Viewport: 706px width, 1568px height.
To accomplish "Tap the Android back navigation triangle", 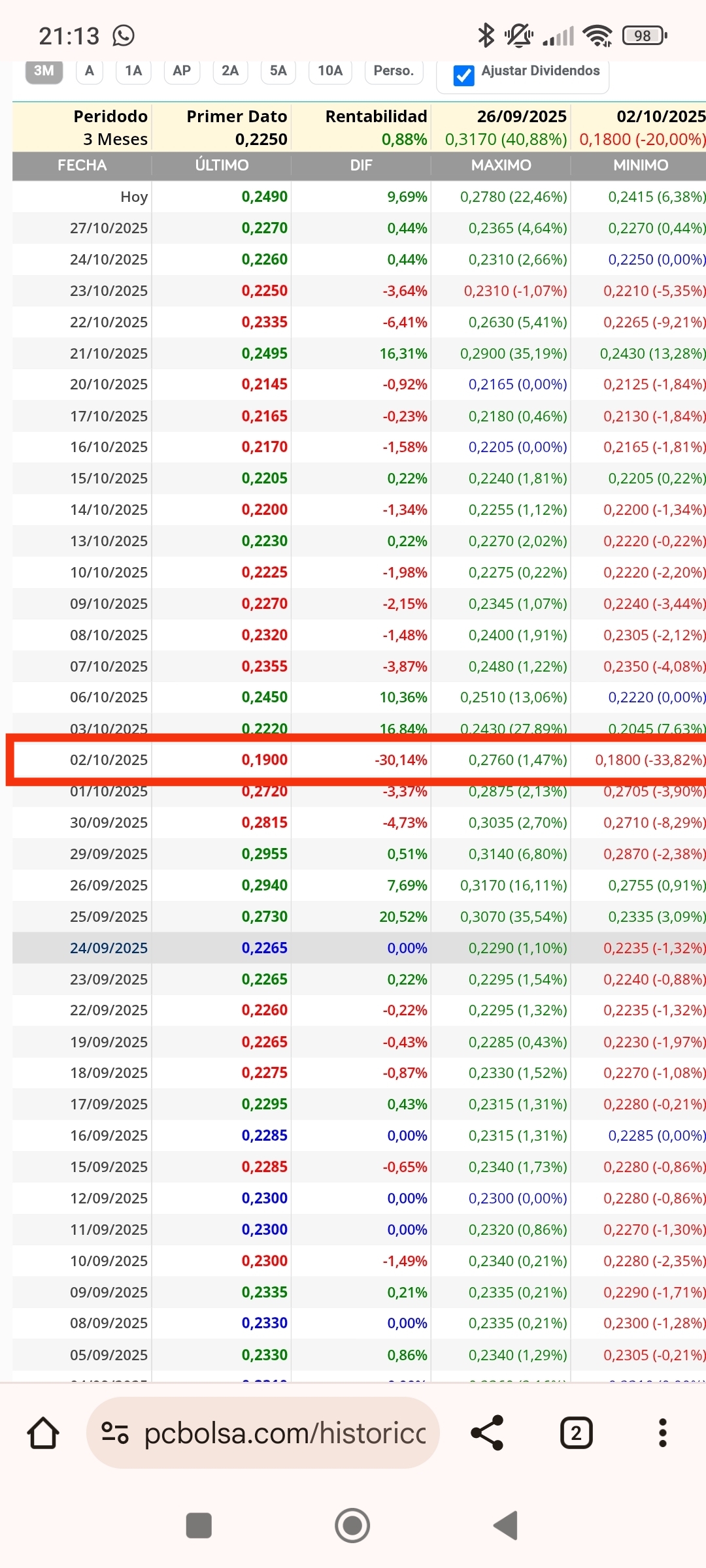I will pos(505,1526).
